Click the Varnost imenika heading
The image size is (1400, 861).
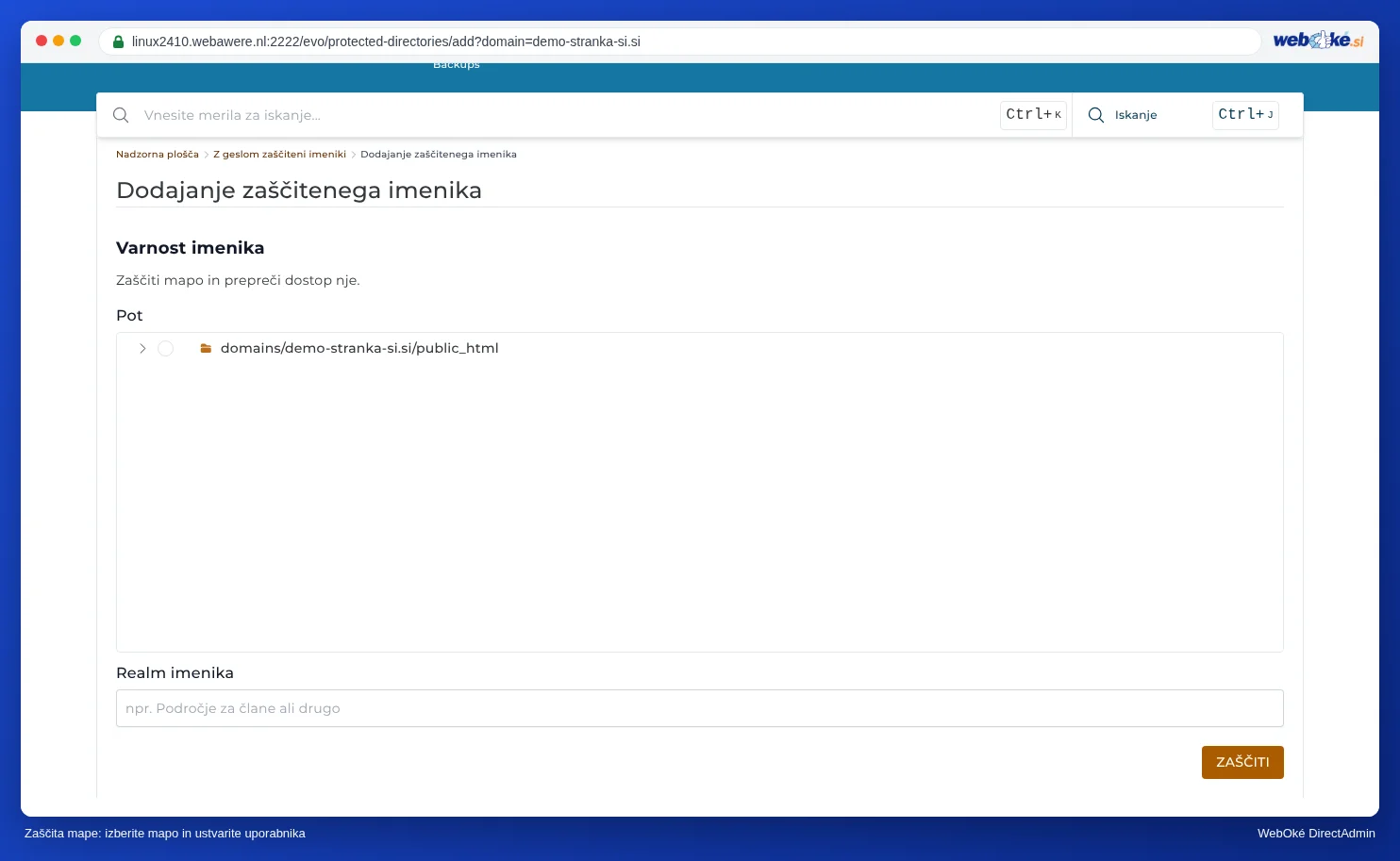point(191,248)
